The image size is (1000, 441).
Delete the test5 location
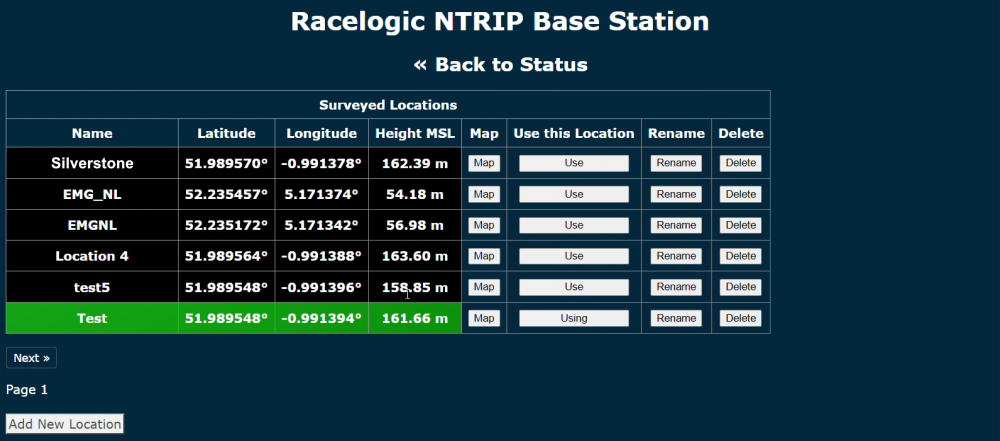740,287
